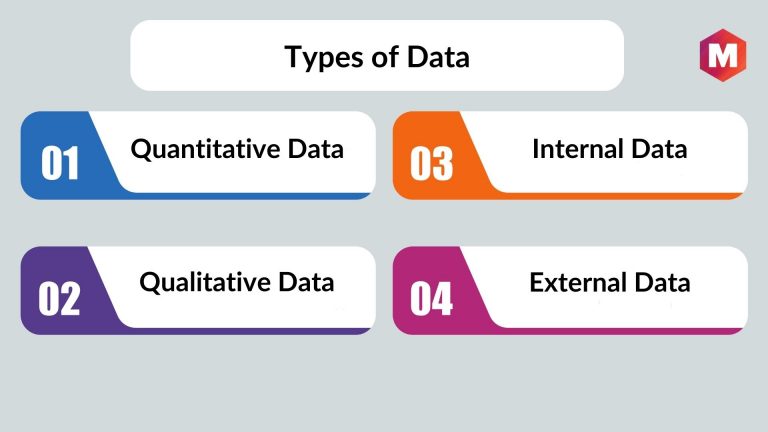Click the word External in fourth card
The height and width of the screenshot is (432, 768).
pos(578,283)
